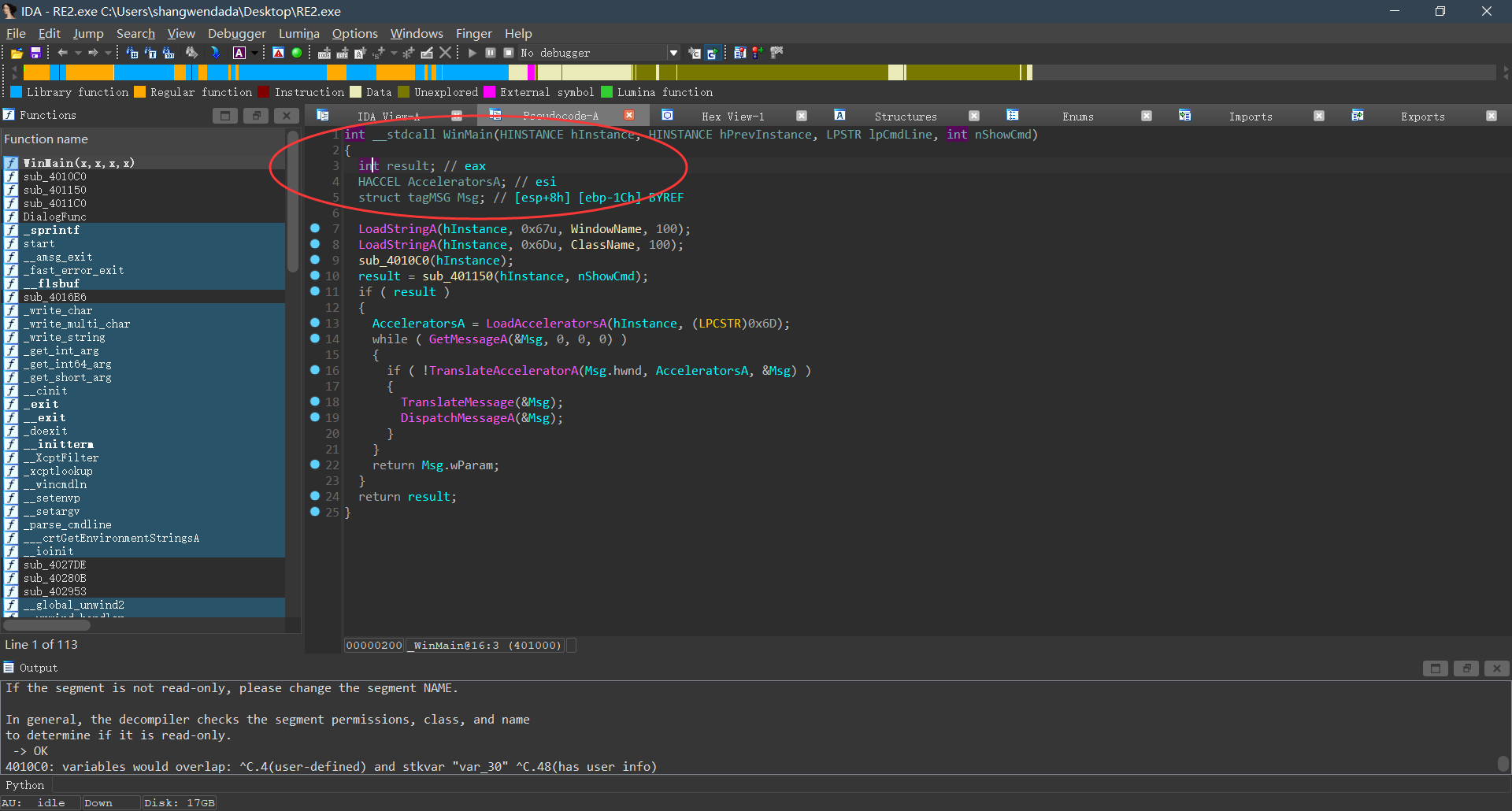This screenshot has height=811, width=1512.
Task: Jump back with the left arrow
Action: pos(62,53)
